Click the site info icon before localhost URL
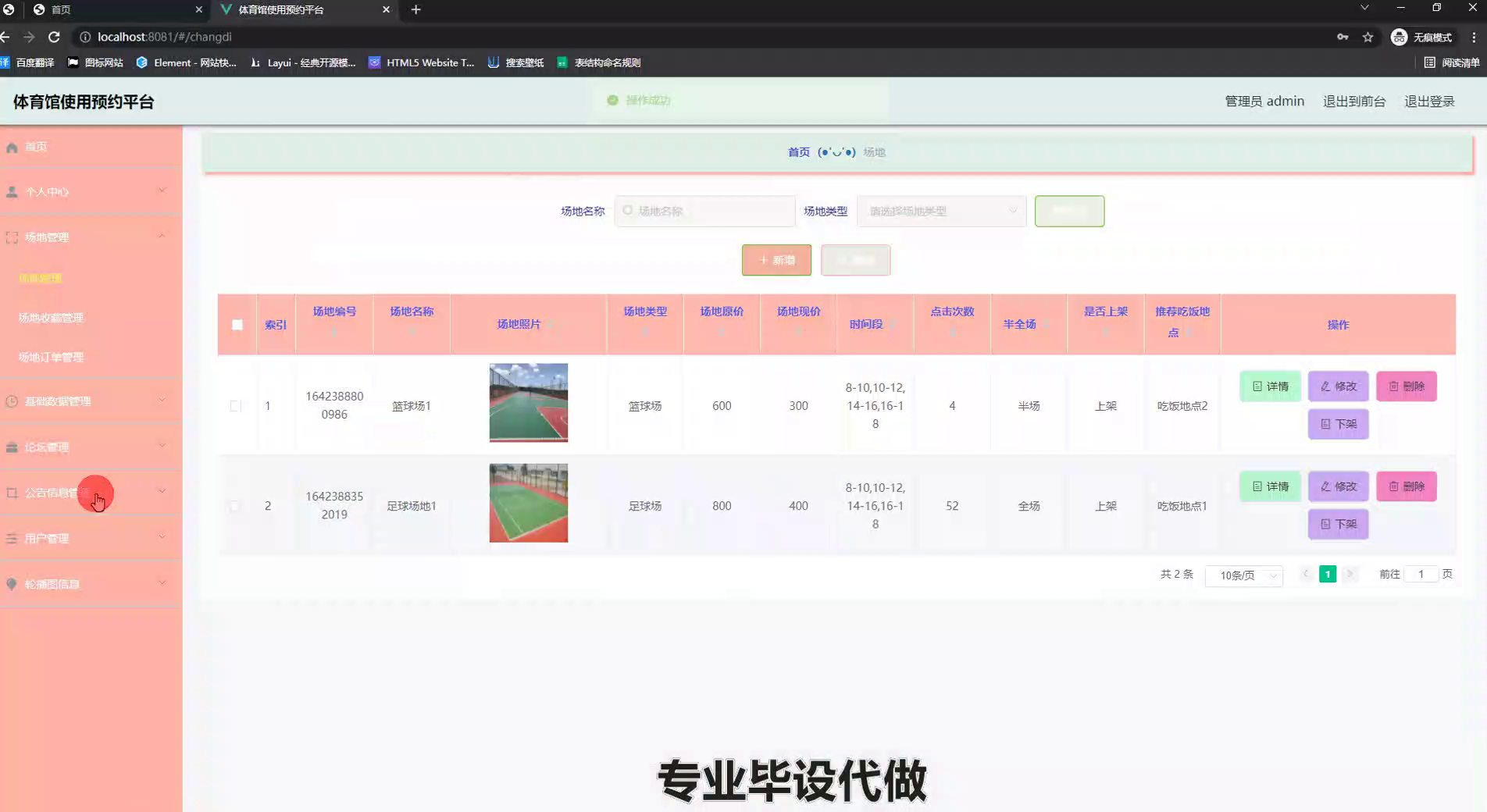 tap(85, 37)
